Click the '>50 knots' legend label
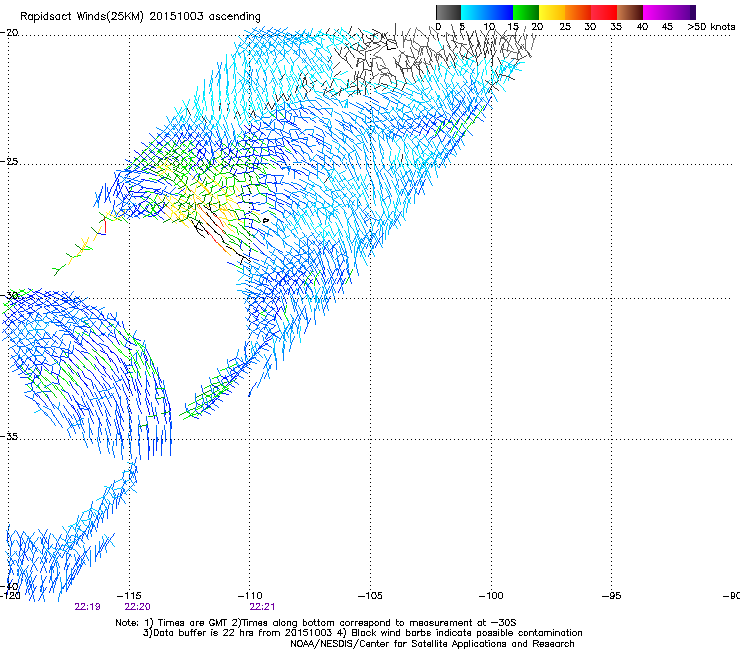The image size is (740, 650). (711, 26)
